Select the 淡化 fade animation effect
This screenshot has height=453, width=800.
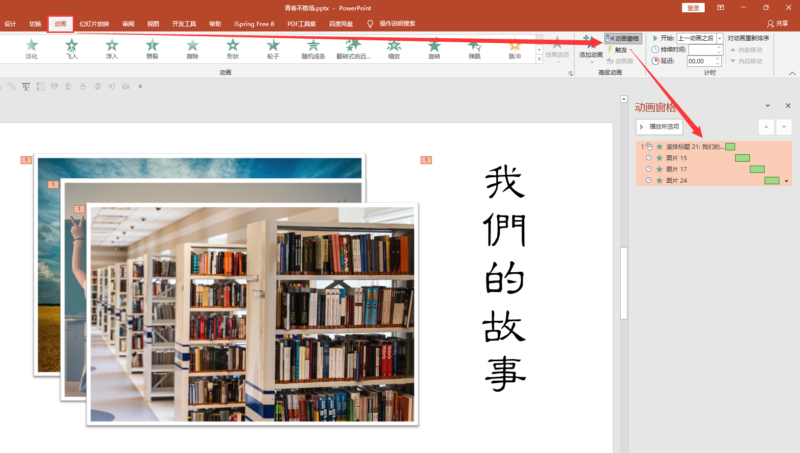point(31,47)
